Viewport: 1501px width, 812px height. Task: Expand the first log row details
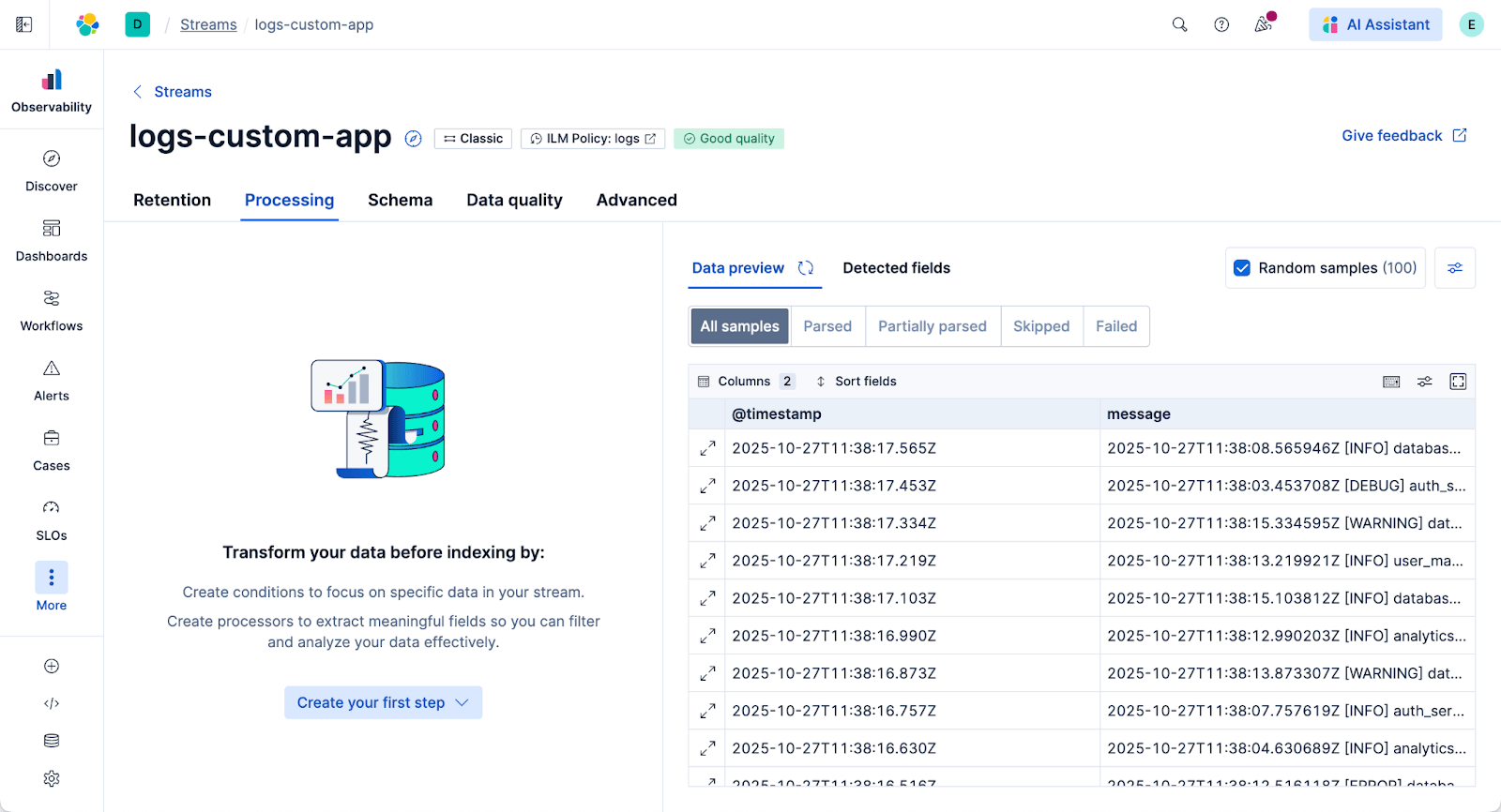point(708,448)
